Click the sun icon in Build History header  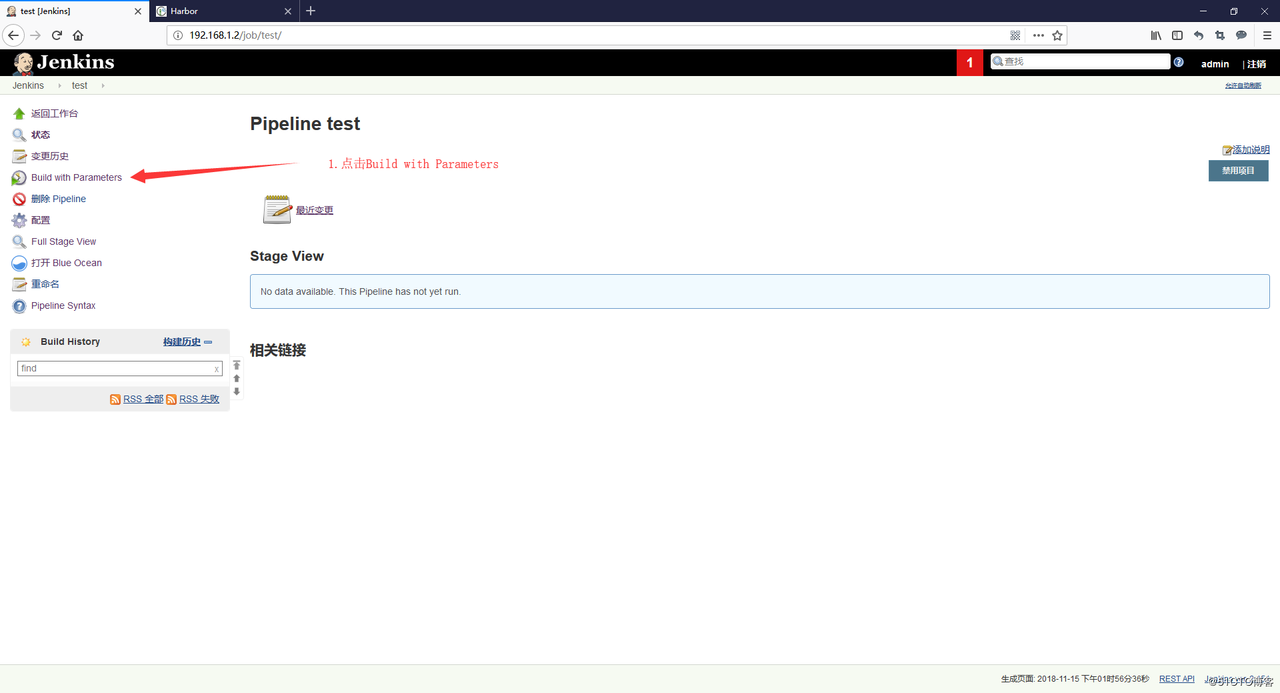pyautogui.click(x=26, y=342)
